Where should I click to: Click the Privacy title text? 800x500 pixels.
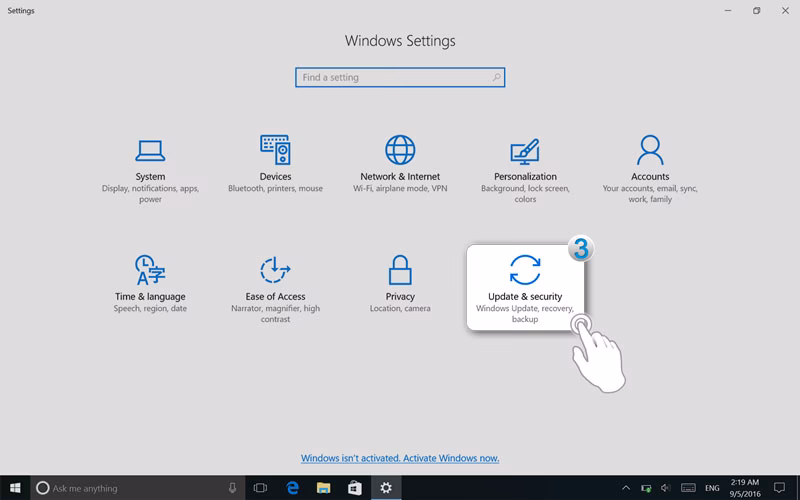400,296
